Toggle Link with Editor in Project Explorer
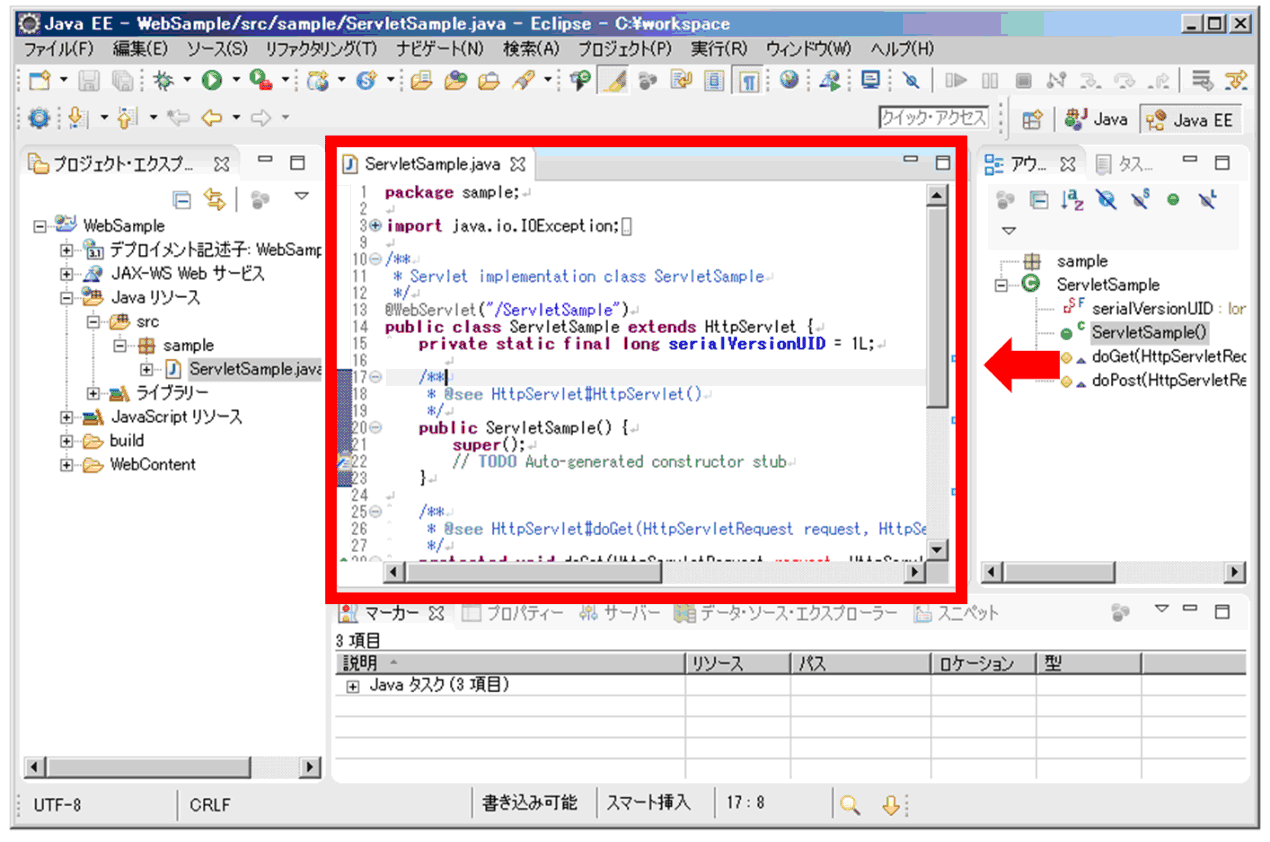Screen dimensions: 1270x842 coord(214,200)
